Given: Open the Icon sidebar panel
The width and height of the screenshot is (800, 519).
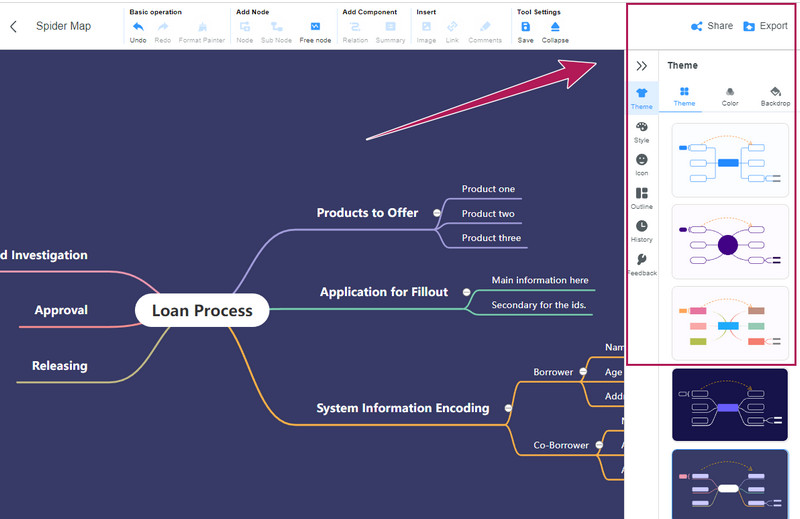Looking at the screenshot, I should point(641,164).
